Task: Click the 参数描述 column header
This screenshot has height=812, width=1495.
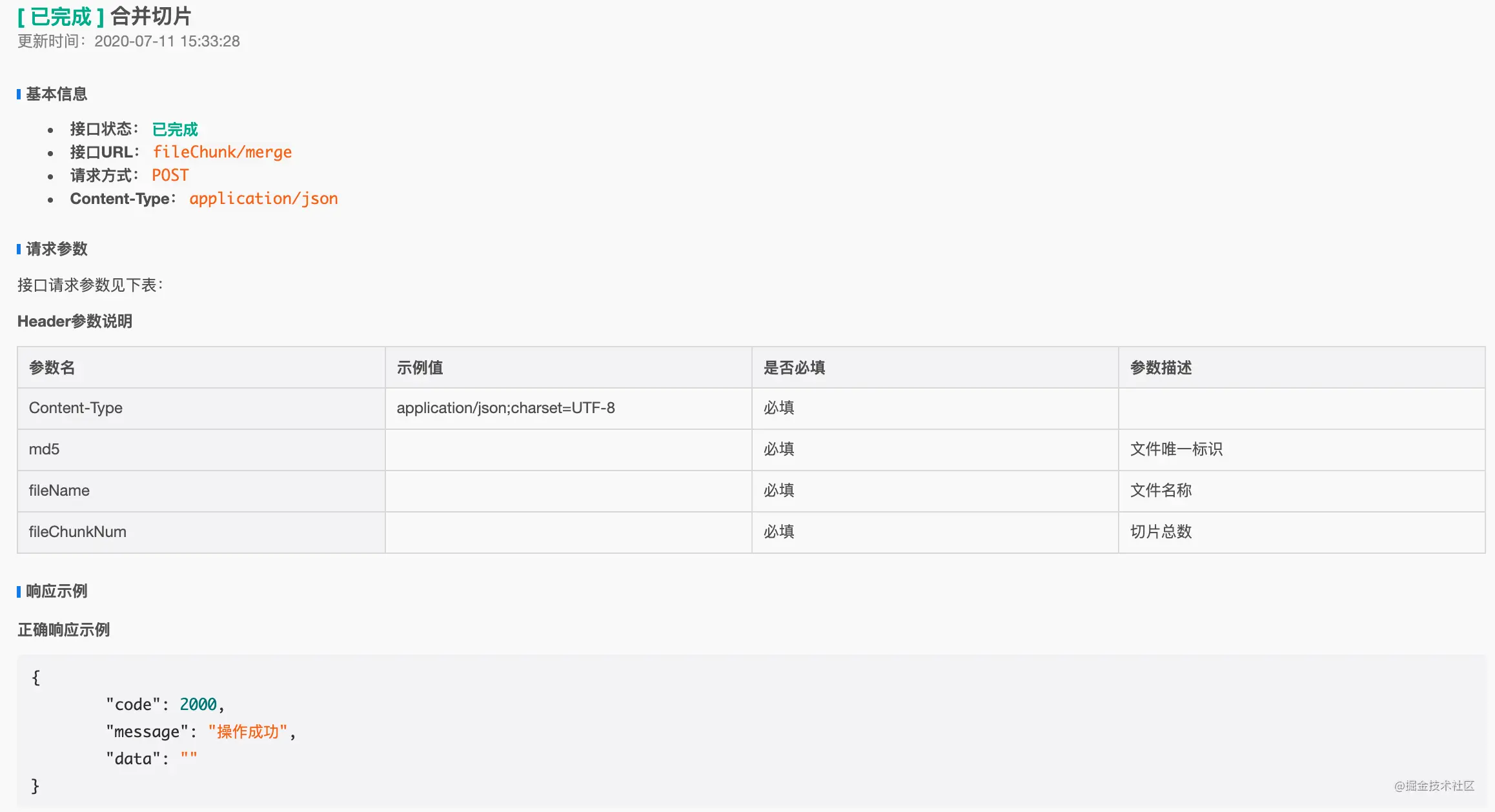Action: (x=1161, y=368)
